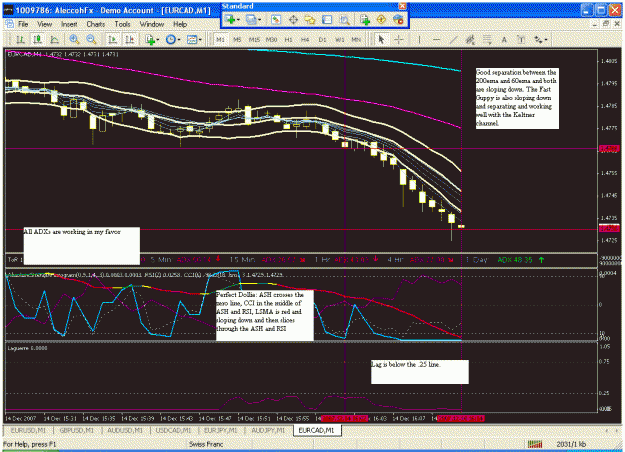The image size is (625, 452).
Task: Close the floating Standard toolbar
Action: pos(403,6)
